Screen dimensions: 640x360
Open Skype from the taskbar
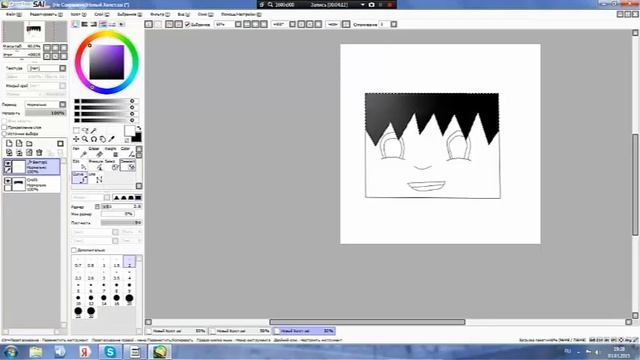[x=110, y=352]
